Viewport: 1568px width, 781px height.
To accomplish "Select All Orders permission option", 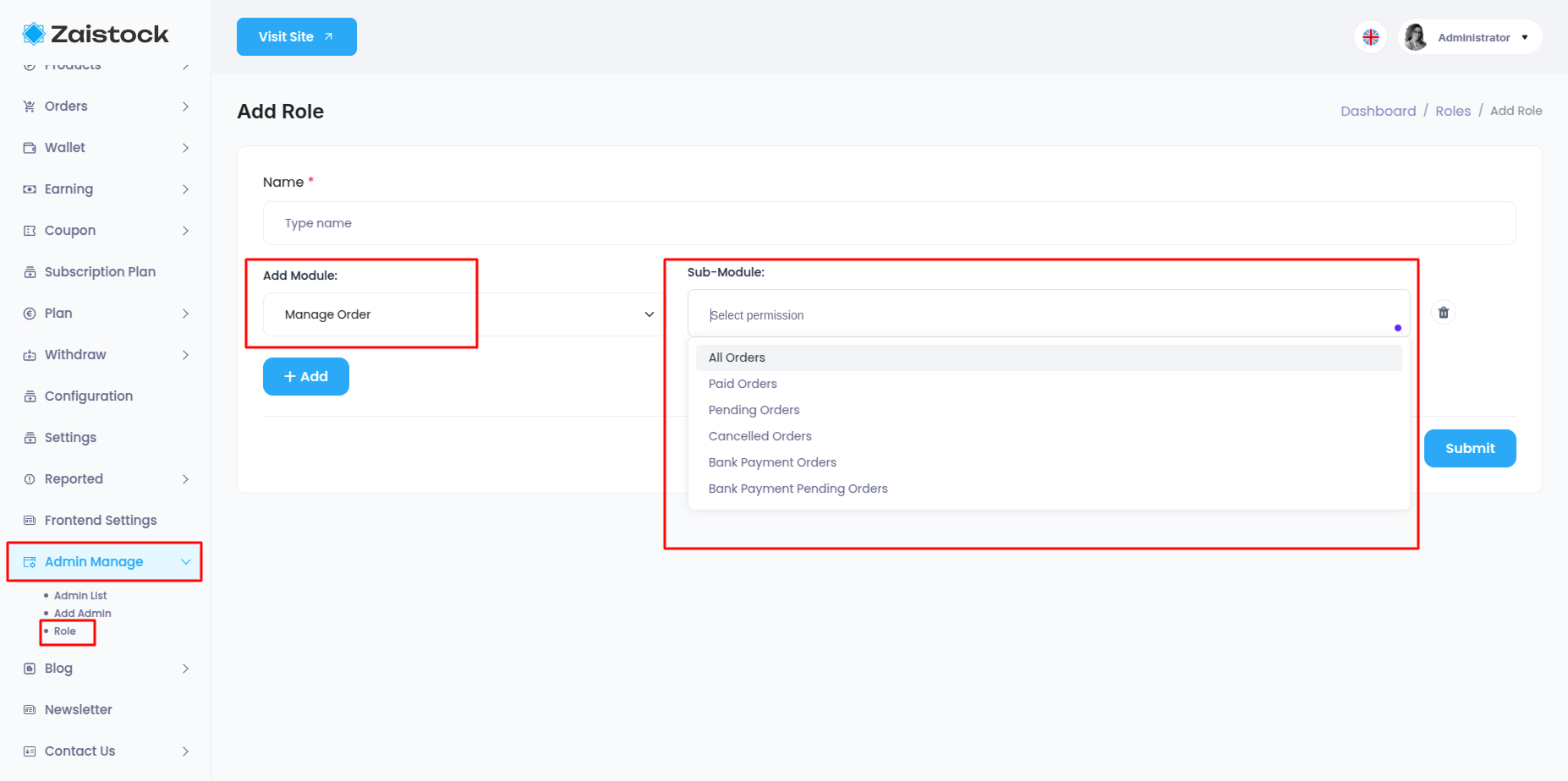I will pyautogui.click(x=1049, y=358).
